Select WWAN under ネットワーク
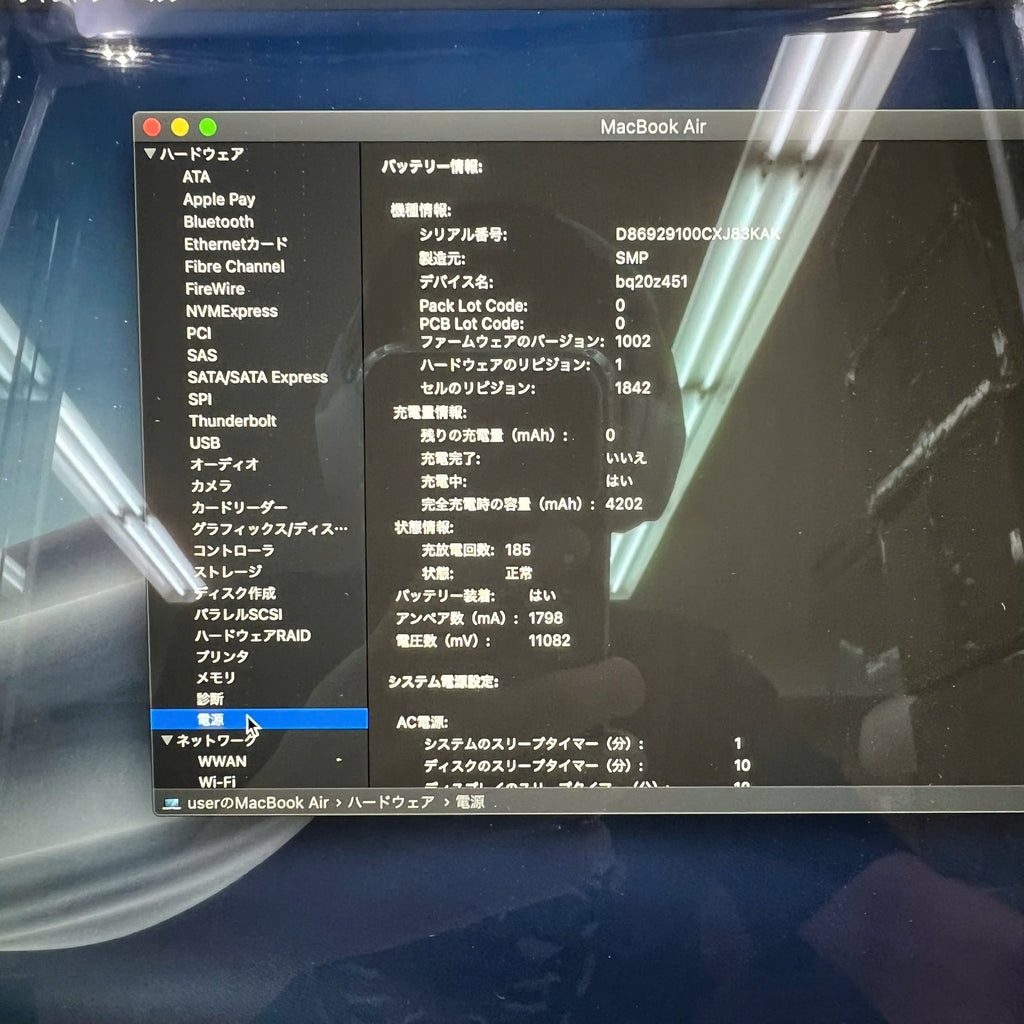This screenshot has height=1024, width=1024. click(x=222, y=761)
